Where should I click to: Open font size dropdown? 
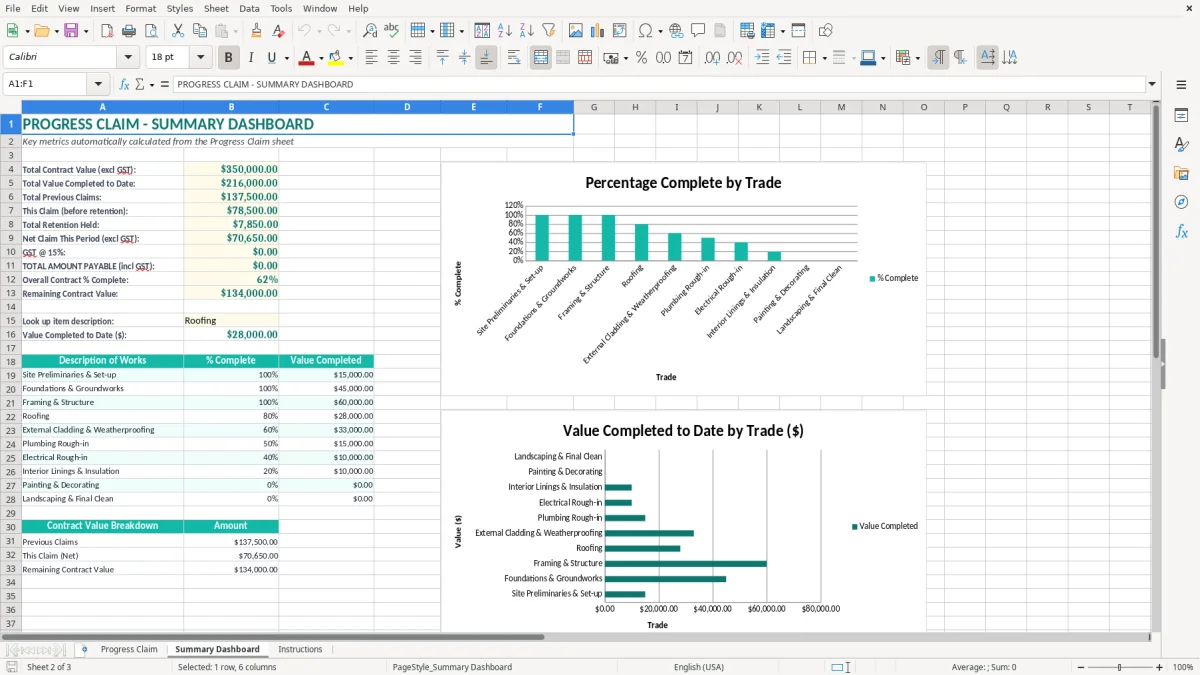click(200, 58)
